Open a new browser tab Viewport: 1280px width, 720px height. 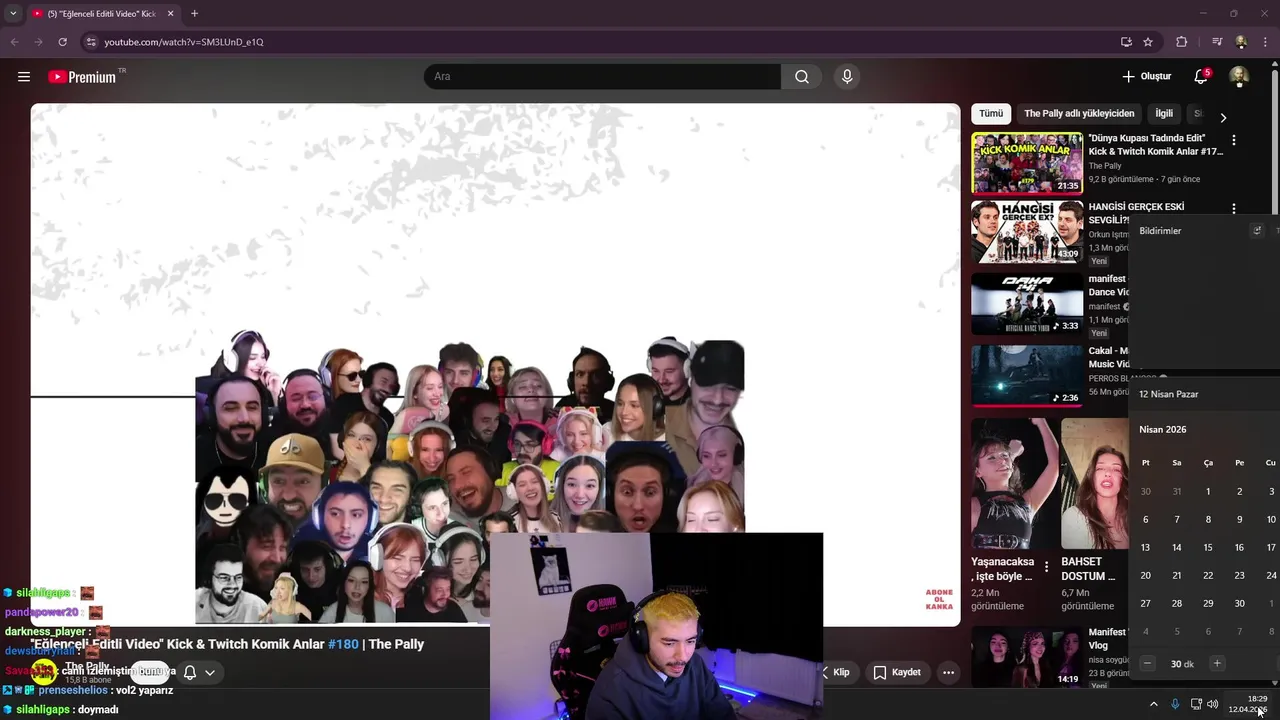(194, 13)
